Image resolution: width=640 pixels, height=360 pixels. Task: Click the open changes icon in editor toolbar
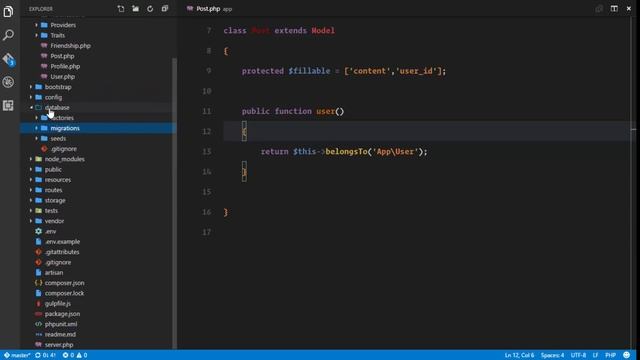[599, 9]
